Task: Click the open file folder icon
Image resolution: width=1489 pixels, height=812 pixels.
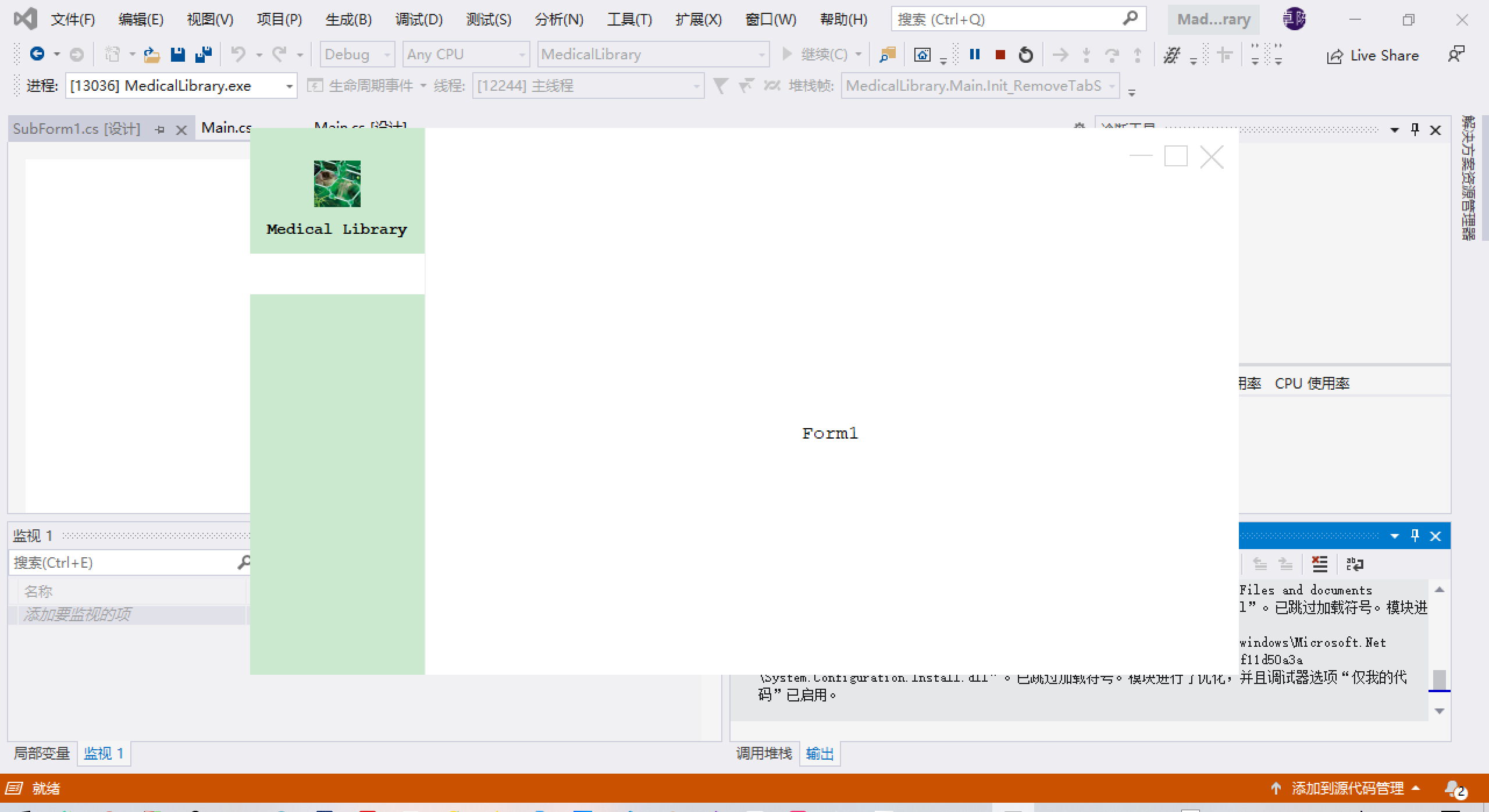Action: pyautogui.click(x=151, y=55)
